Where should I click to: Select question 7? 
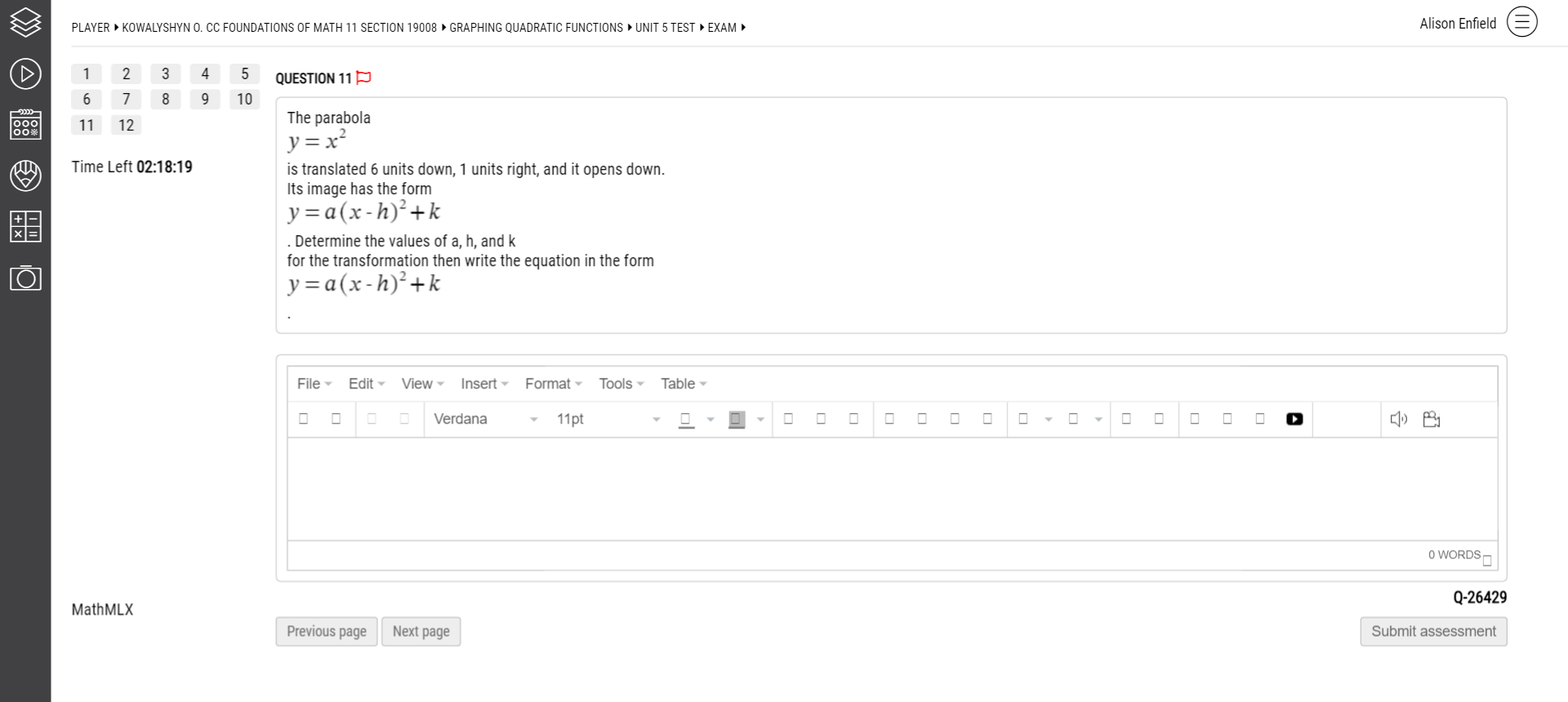tap(126, 99)
